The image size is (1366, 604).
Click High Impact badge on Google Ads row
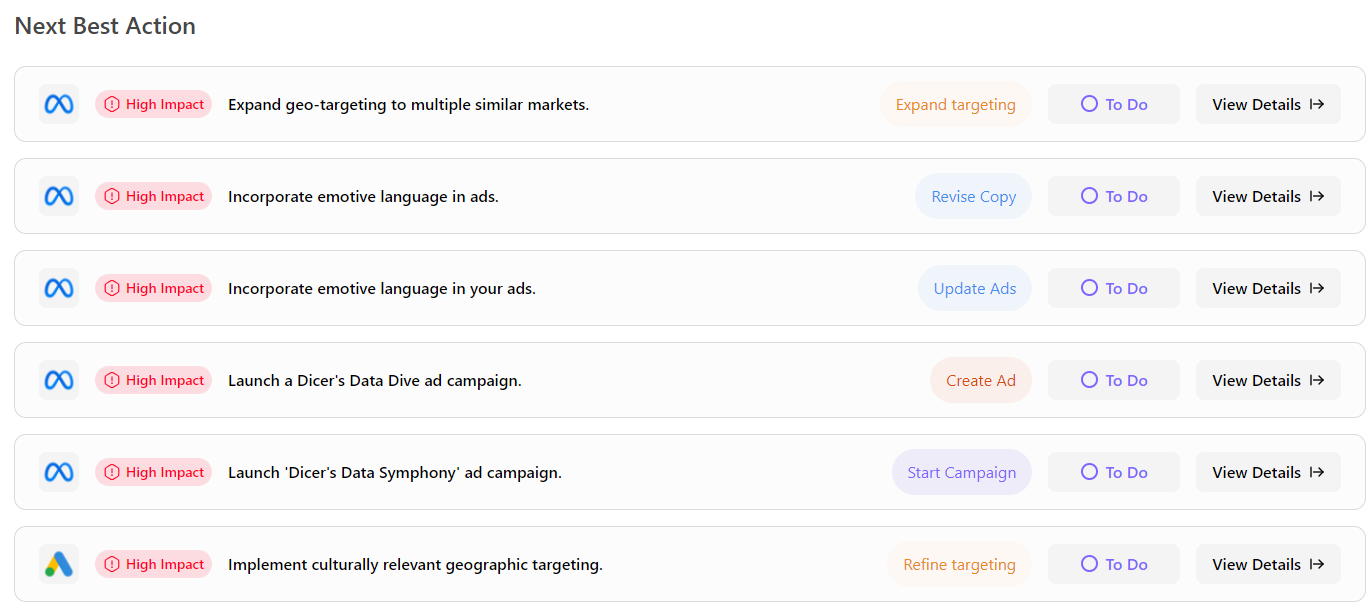(x=154, y=564)
